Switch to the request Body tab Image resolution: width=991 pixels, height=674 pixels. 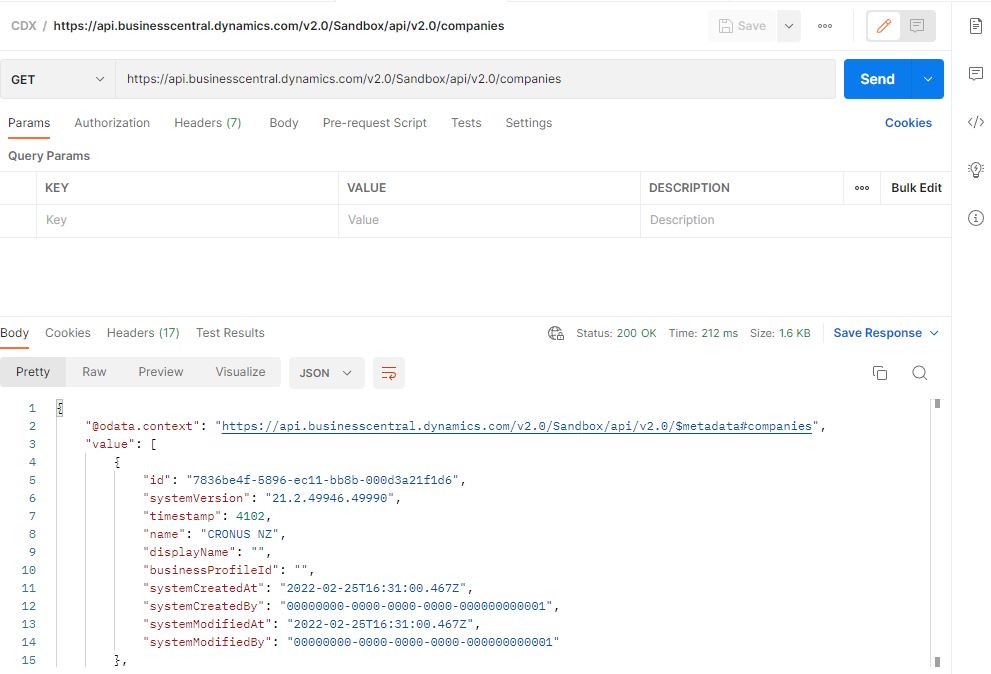(284, 123)
